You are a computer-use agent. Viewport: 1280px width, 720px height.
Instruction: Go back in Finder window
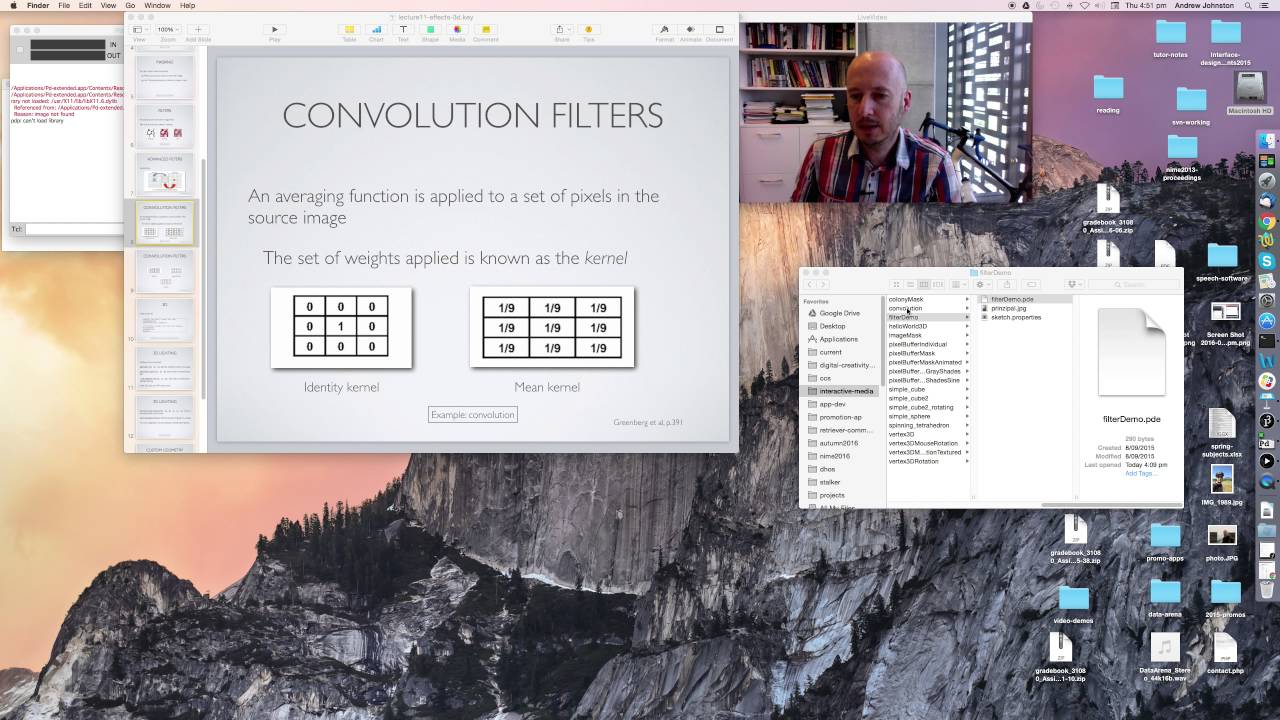tap(810, 284)
